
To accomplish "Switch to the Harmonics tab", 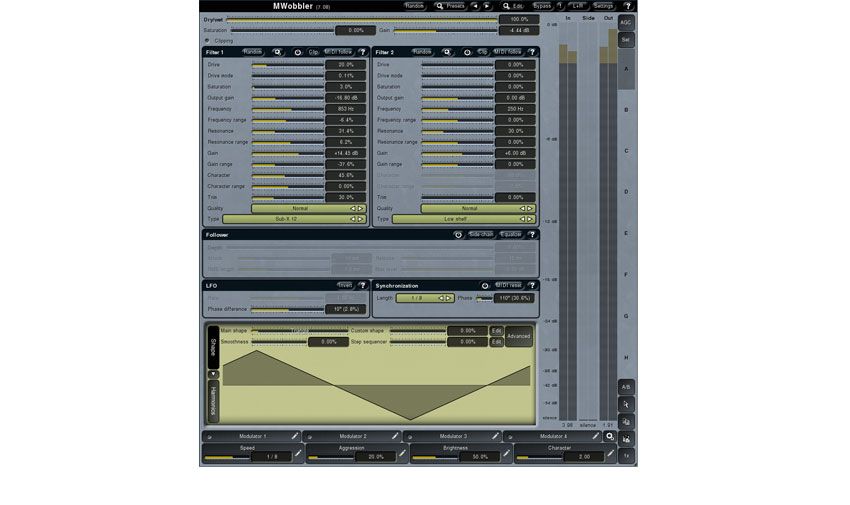I will tap(213, 401).
